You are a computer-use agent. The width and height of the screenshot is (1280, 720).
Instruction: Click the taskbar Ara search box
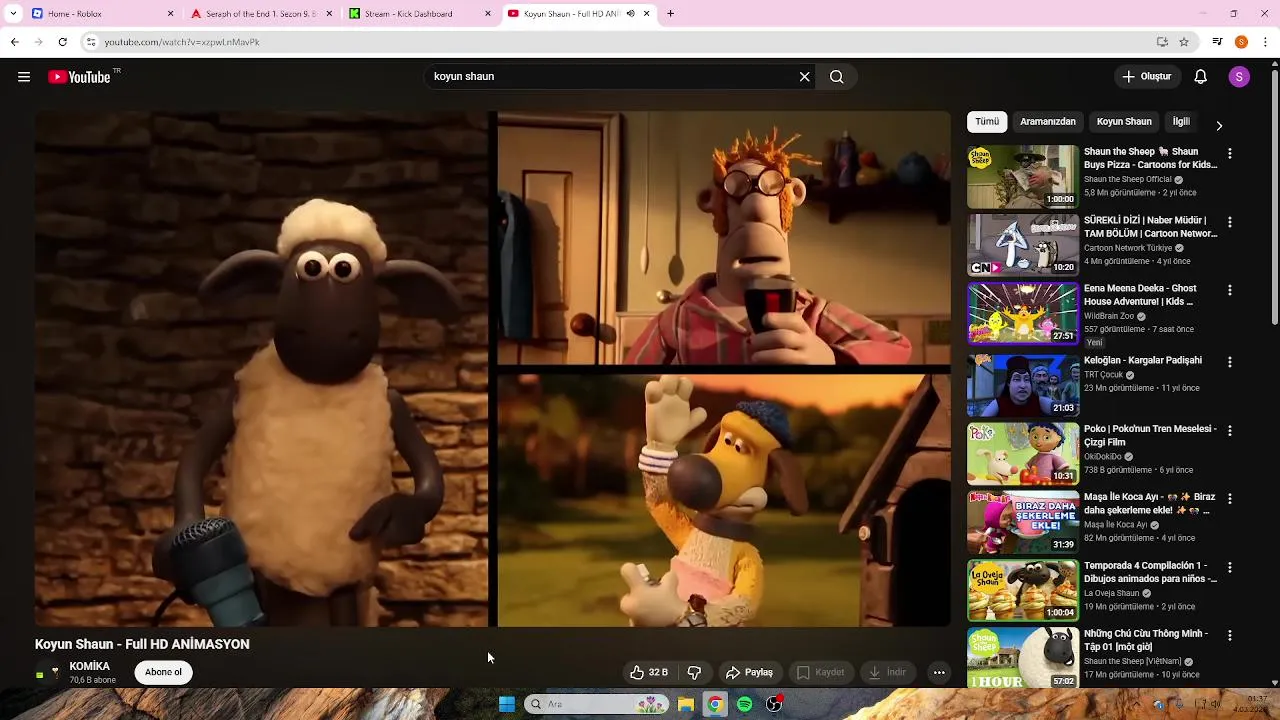596,704
